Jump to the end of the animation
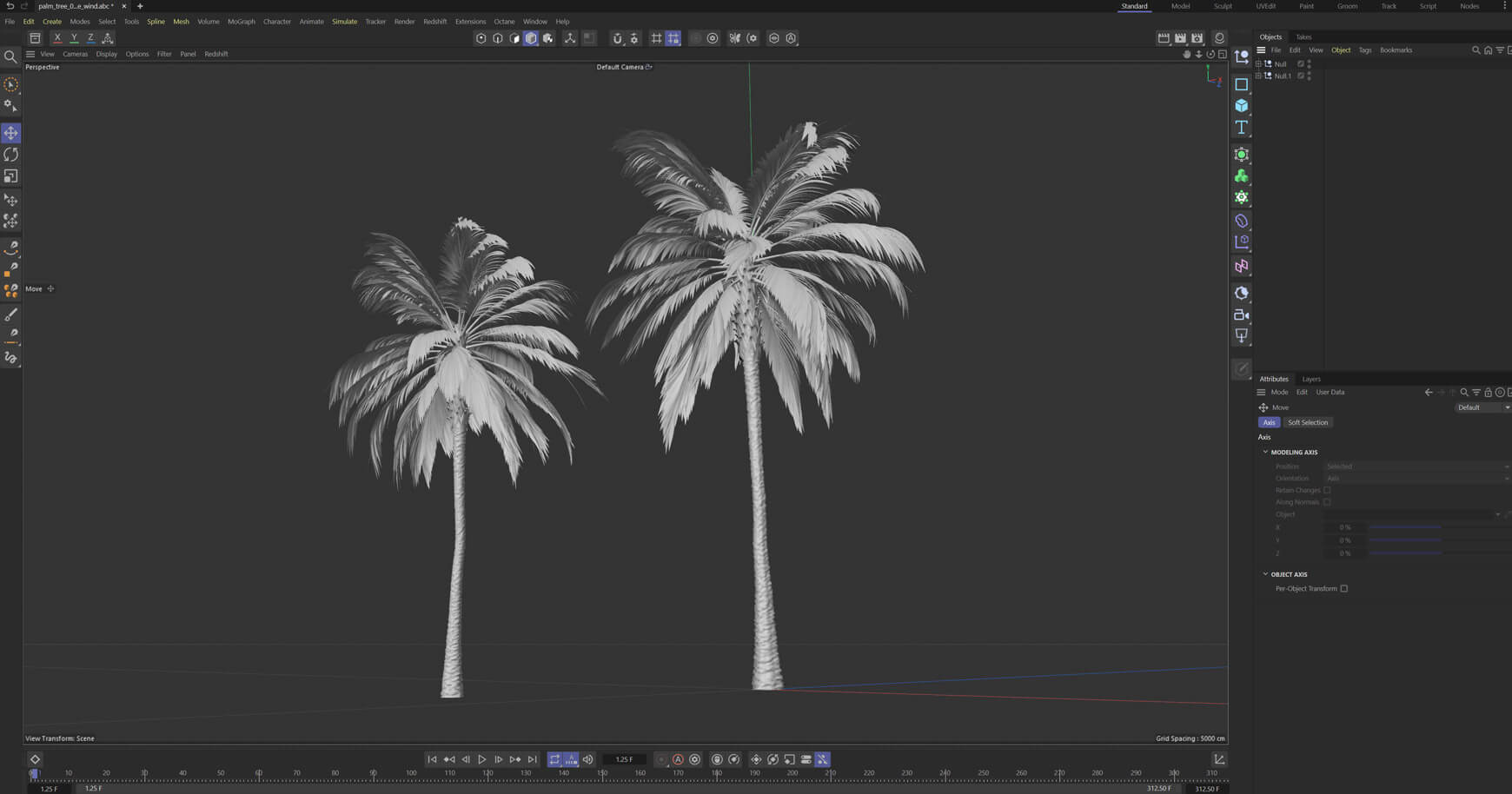This screenshot has height=794, width=1512. pyautogui.click(x=533, y=759)
